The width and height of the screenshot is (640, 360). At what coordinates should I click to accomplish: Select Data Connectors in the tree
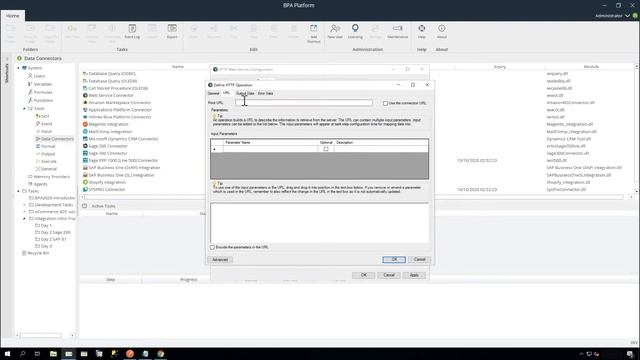[57, 139]
